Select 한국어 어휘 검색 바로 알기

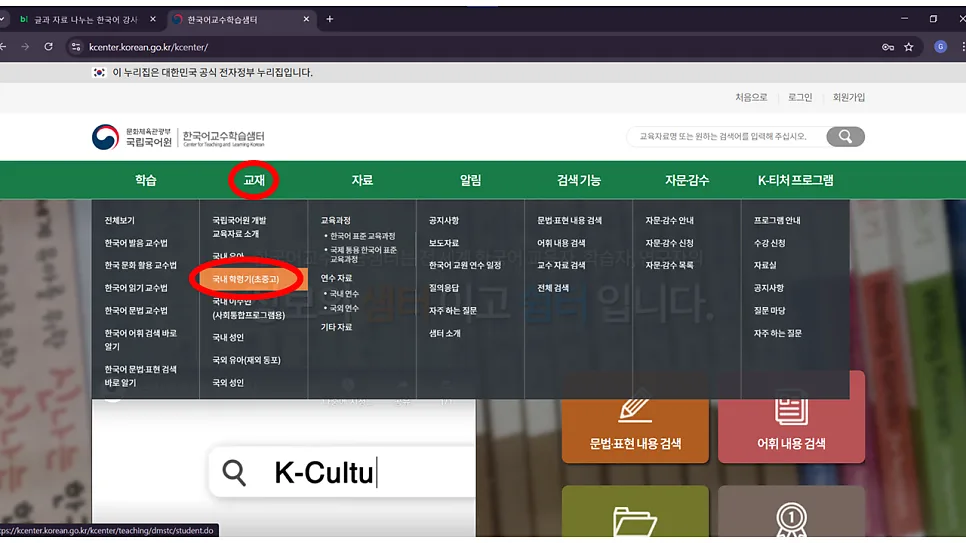tap(140, 340)
